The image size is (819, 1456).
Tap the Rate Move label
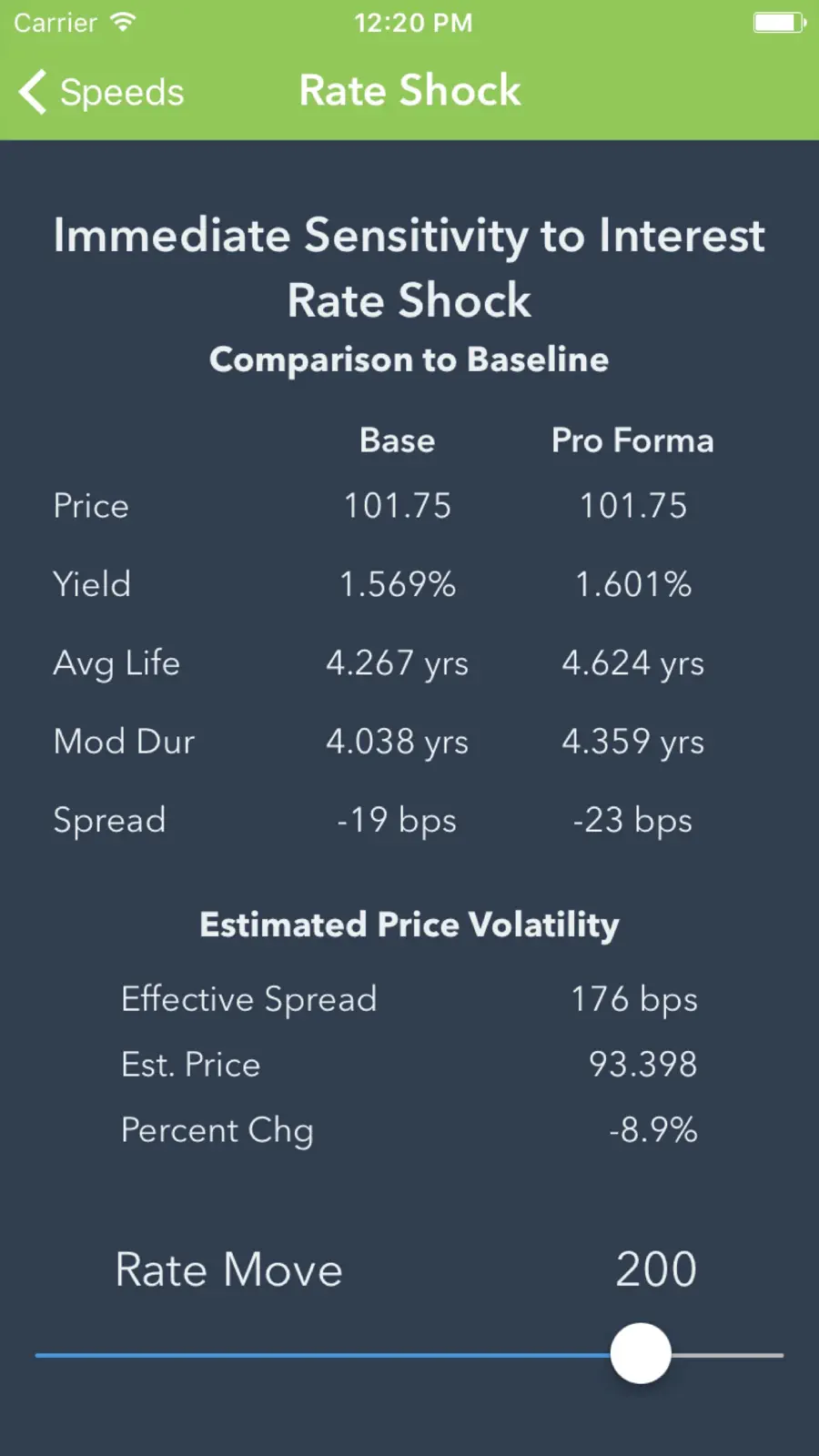[x=228, y=1269]
